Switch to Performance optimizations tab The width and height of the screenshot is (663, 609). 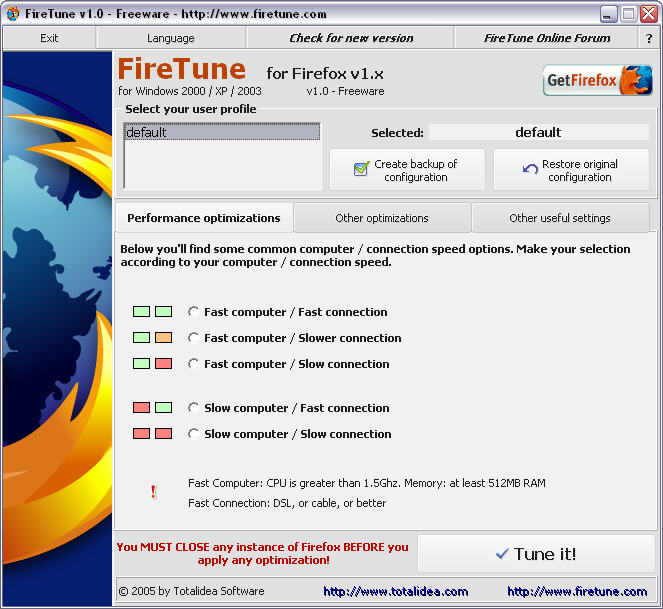[204, 218]
